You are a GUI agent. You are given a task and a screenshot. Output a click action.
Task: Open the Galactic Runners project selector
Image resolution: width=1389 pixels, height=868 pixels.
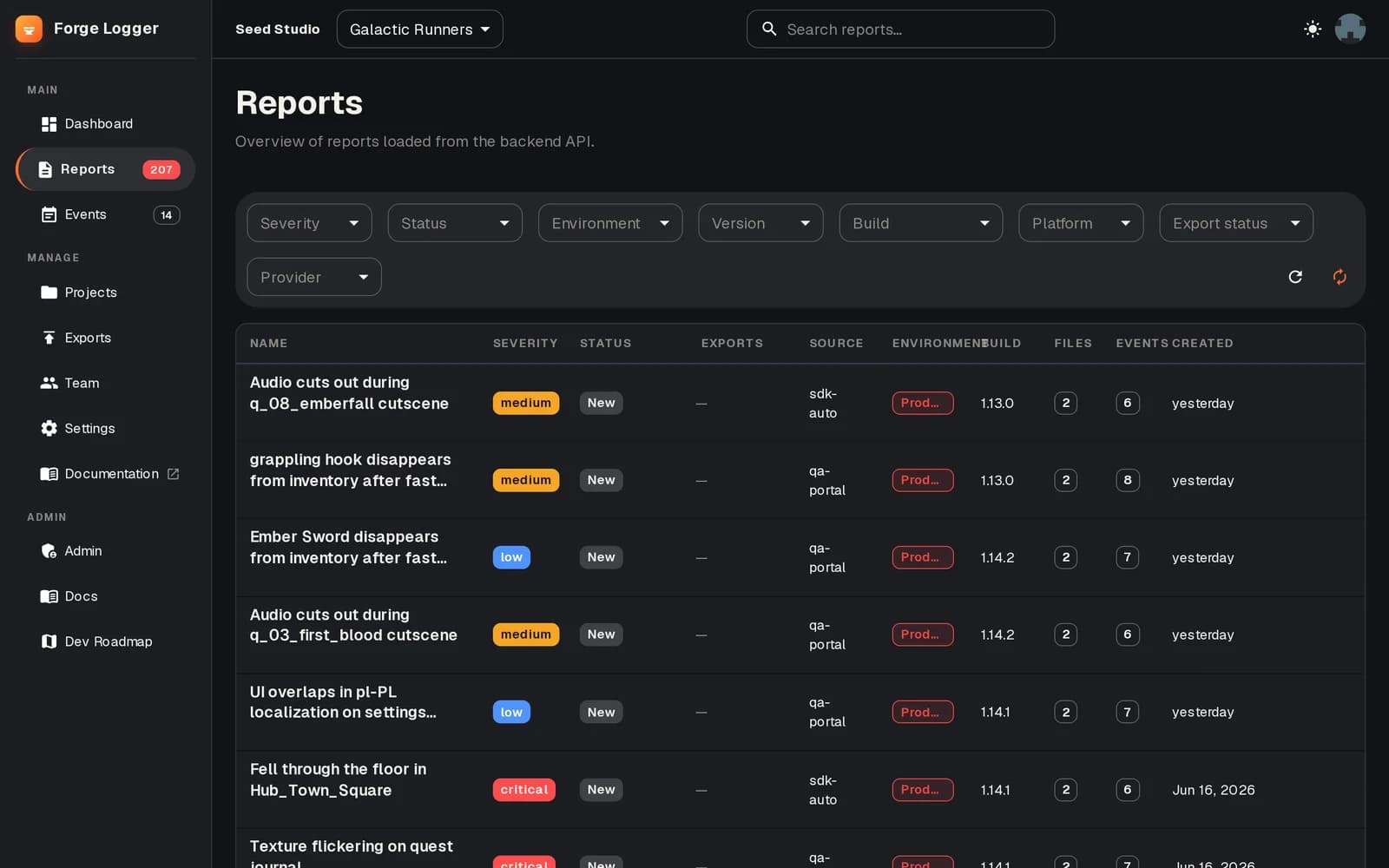[x=419, y=29]
